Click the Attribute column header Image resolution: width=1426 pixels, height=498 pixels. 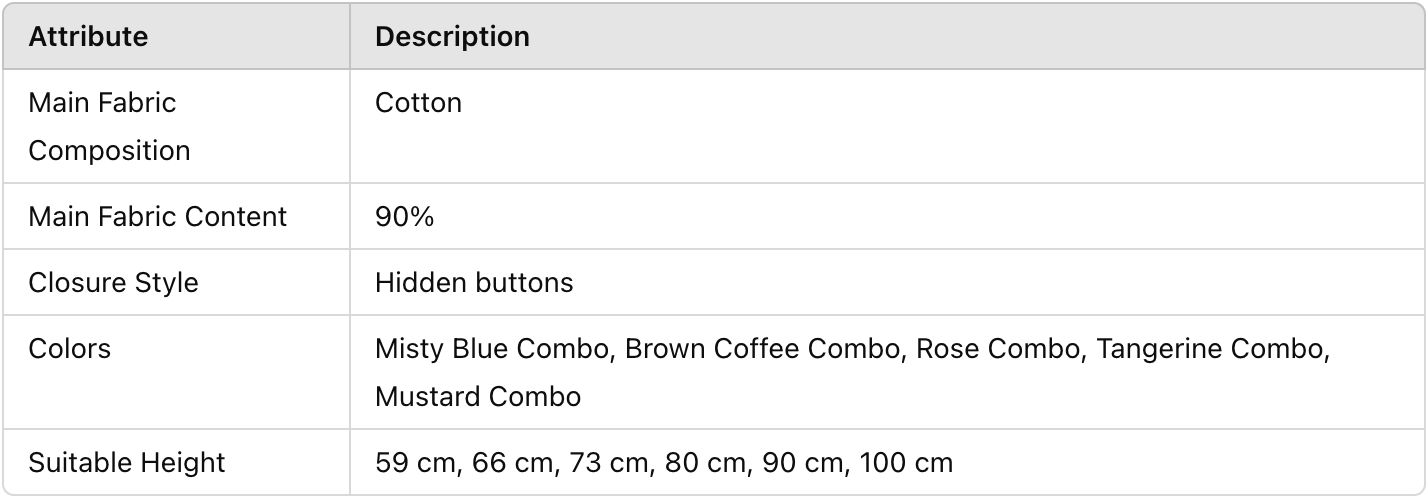[x=88, y=37]
